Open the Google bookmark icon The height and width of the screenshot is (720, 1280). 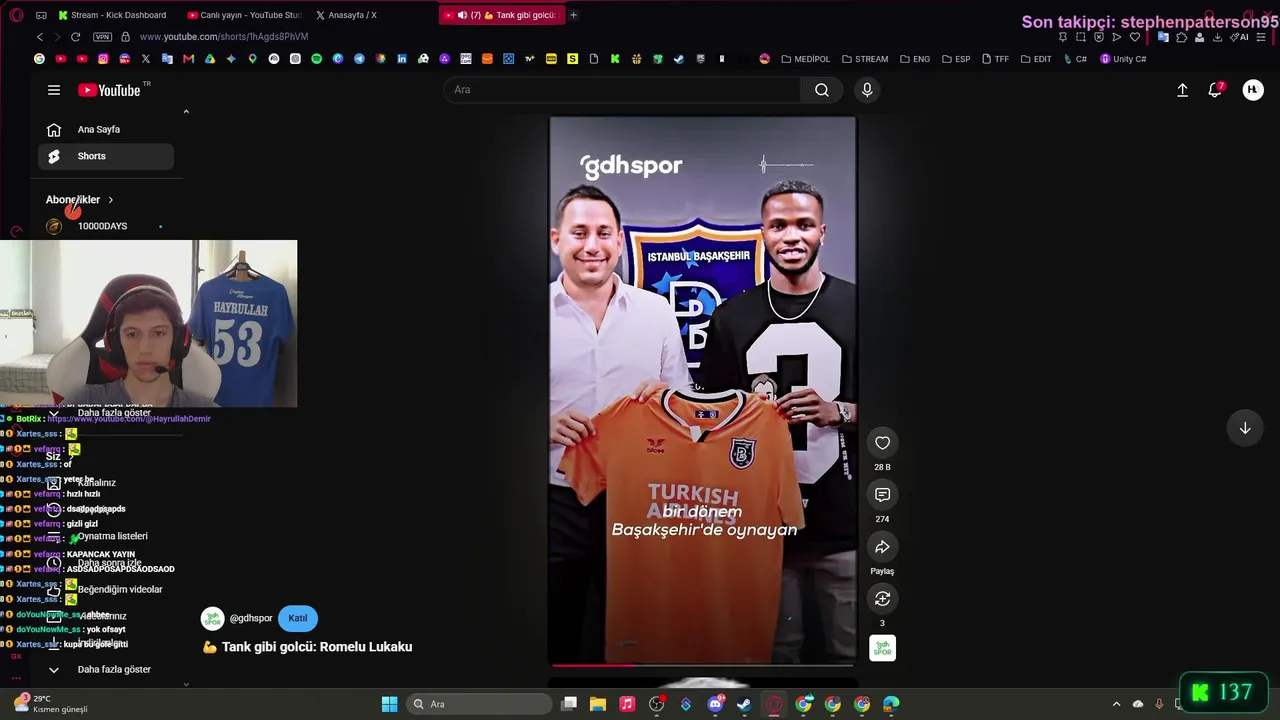pos(39,59)
